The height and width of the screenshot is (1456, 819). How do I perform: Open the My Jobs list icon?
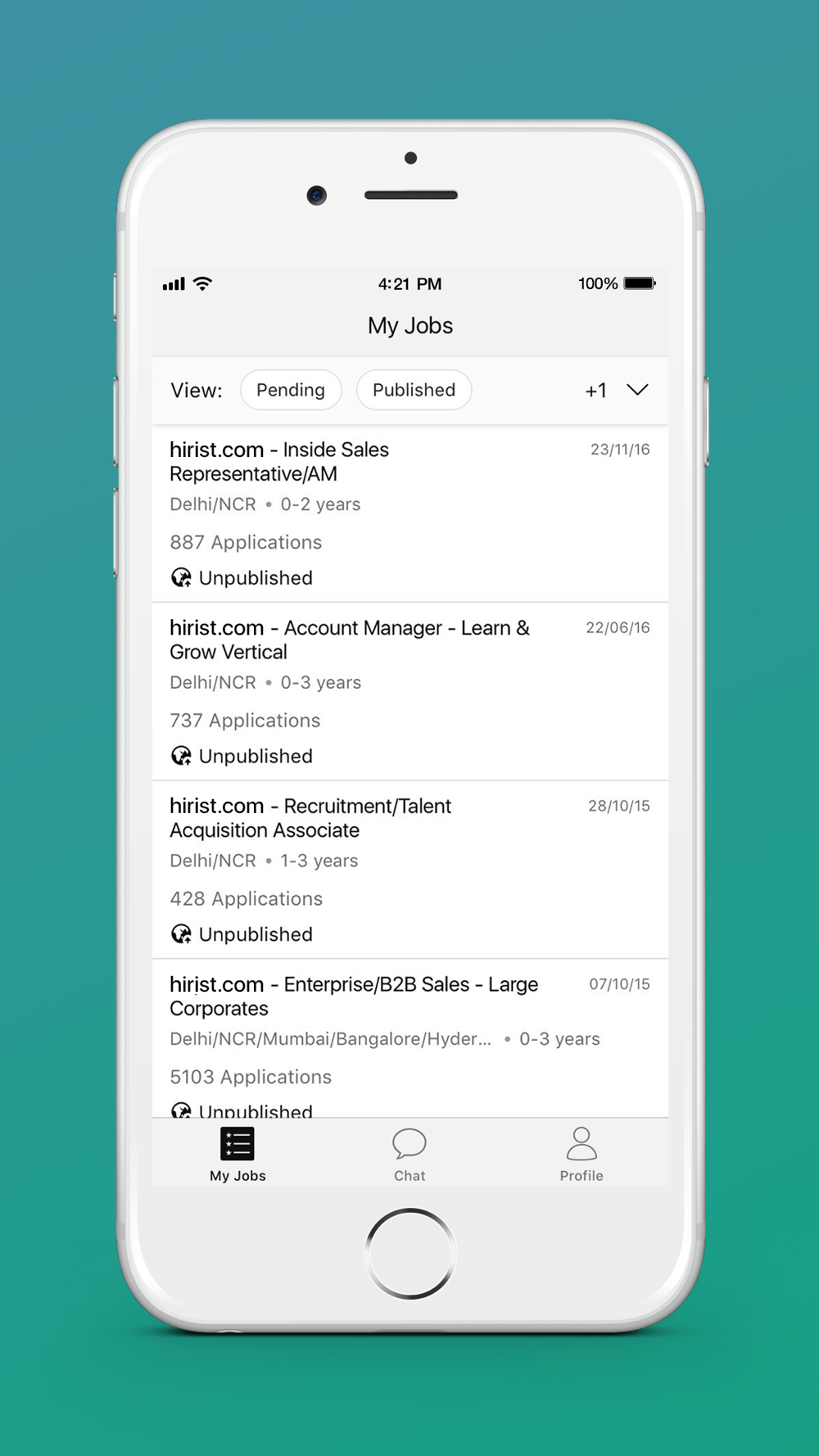[x=238, y=1144]
